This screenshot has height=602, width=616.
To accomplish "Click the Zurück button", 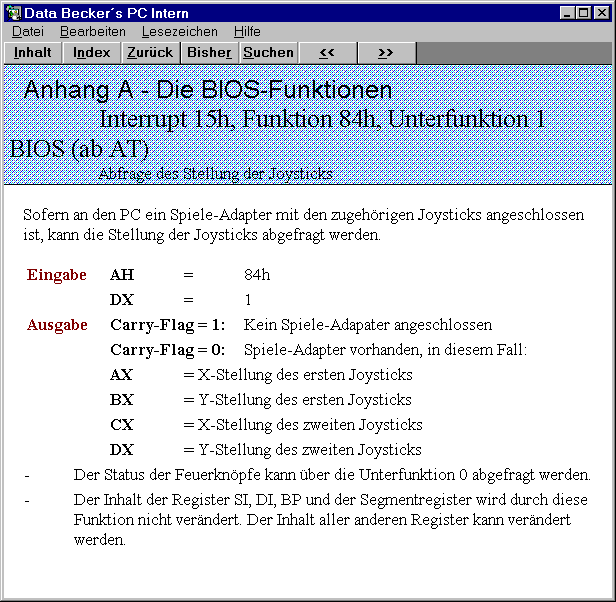I will pos(150,52).
